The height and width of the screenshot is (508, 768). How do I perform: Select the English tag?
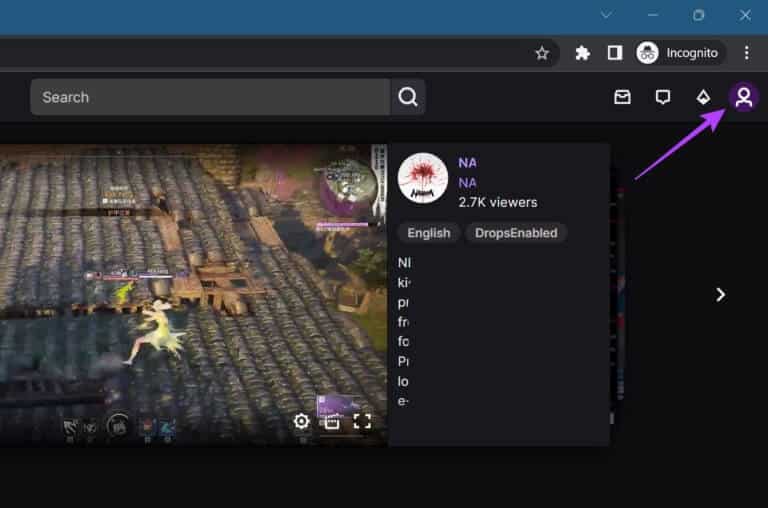(429, 233)
